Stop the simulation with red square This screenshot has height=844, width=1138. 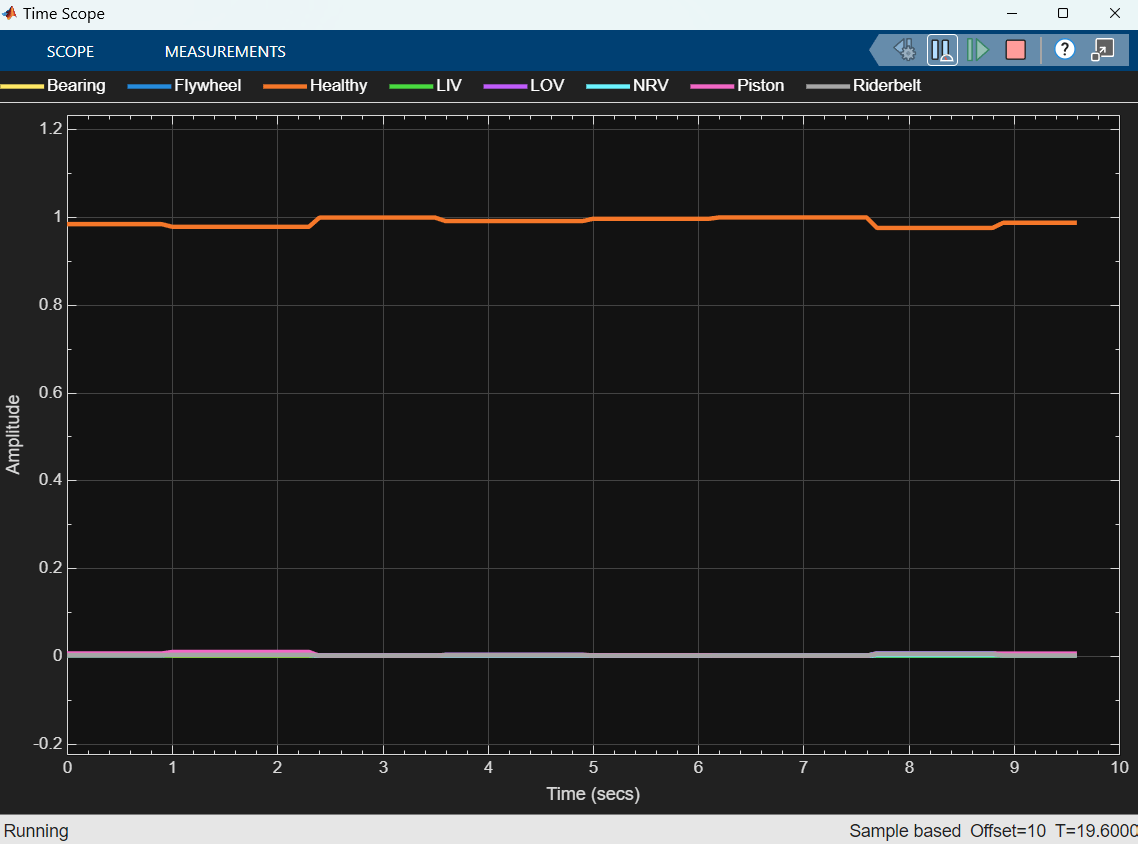pyautogui.click(x=1015, y=50)
